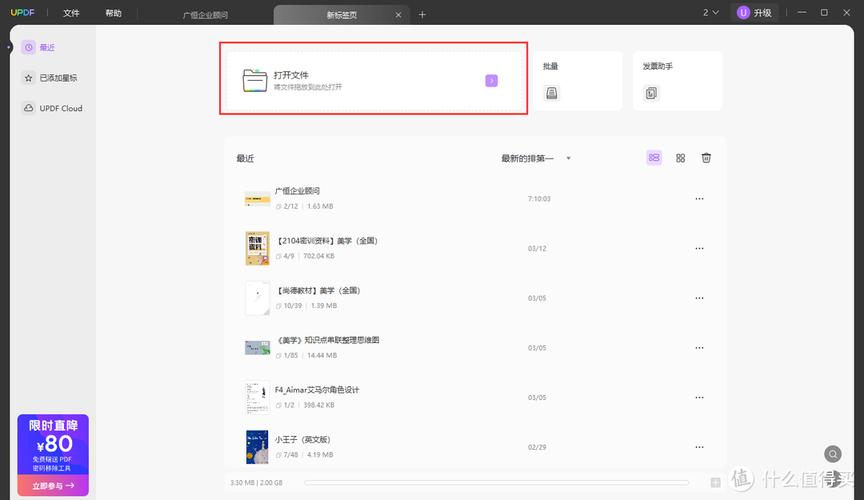This screenshot has height=500, width=864.
Task: Open the 已添加星标 starred files section
Action: [50, 78]
